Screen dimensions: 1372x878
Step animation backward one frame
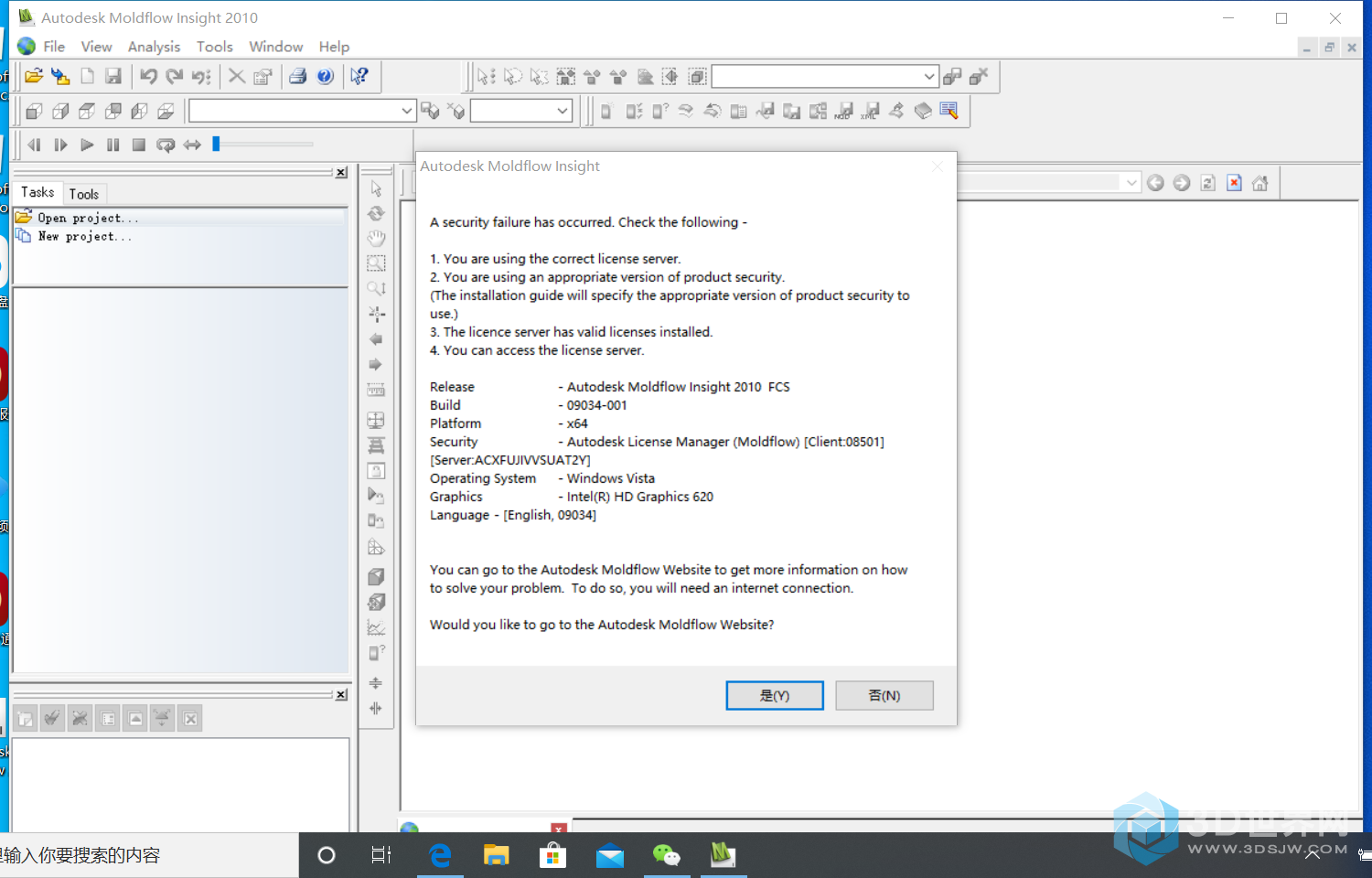34,145
